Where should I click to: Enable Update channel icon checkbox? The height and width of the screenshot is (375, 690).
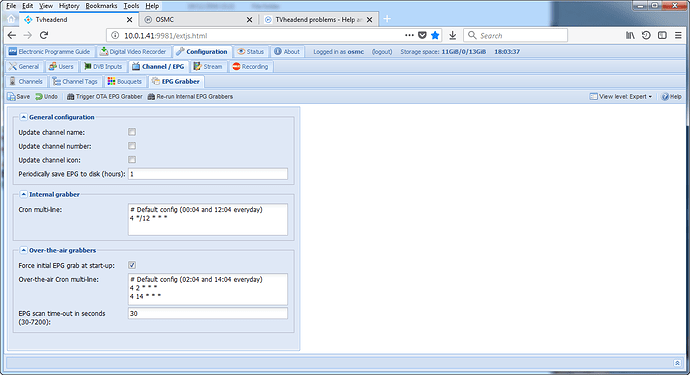(x=132, y=159)
